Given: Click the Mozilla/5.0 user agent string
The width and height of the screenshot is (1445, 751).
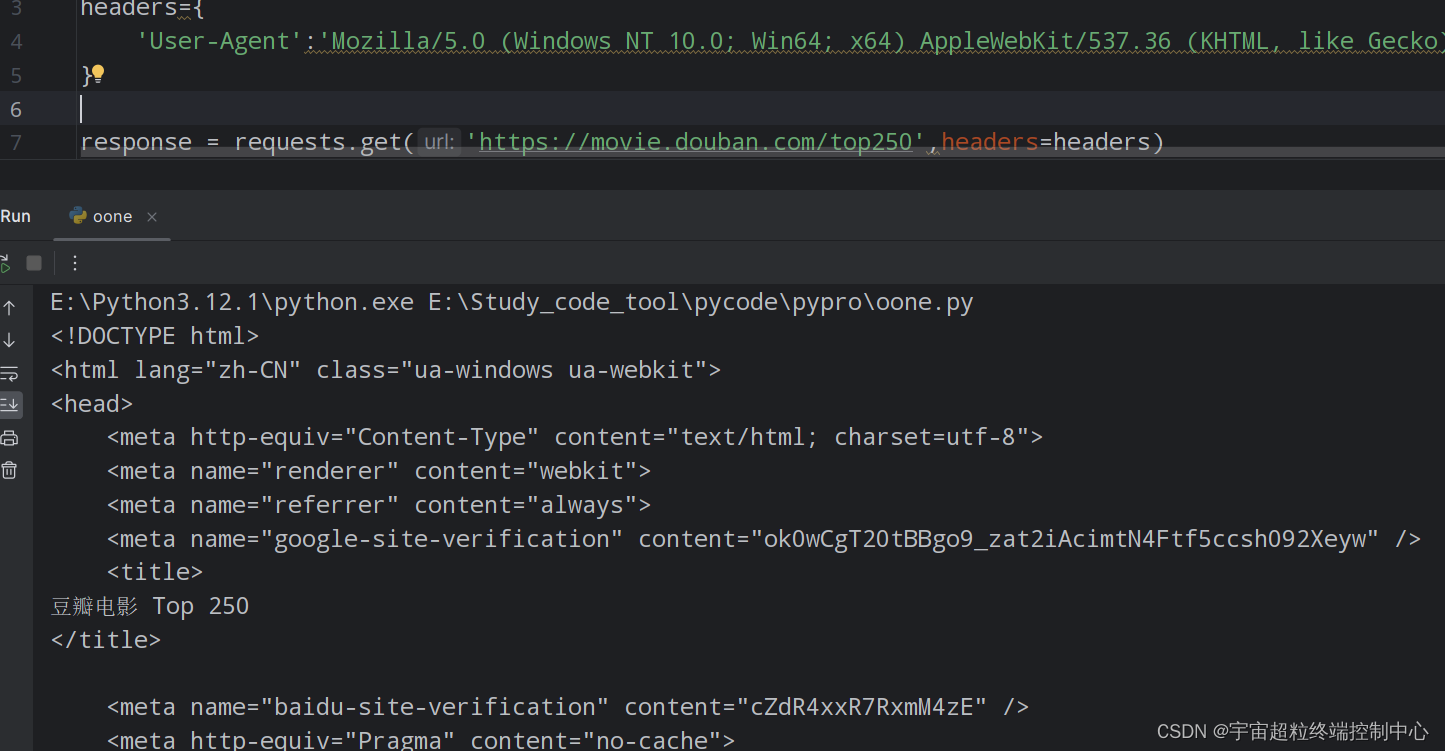Looking at the screenshot, I should tap(881, 42).
